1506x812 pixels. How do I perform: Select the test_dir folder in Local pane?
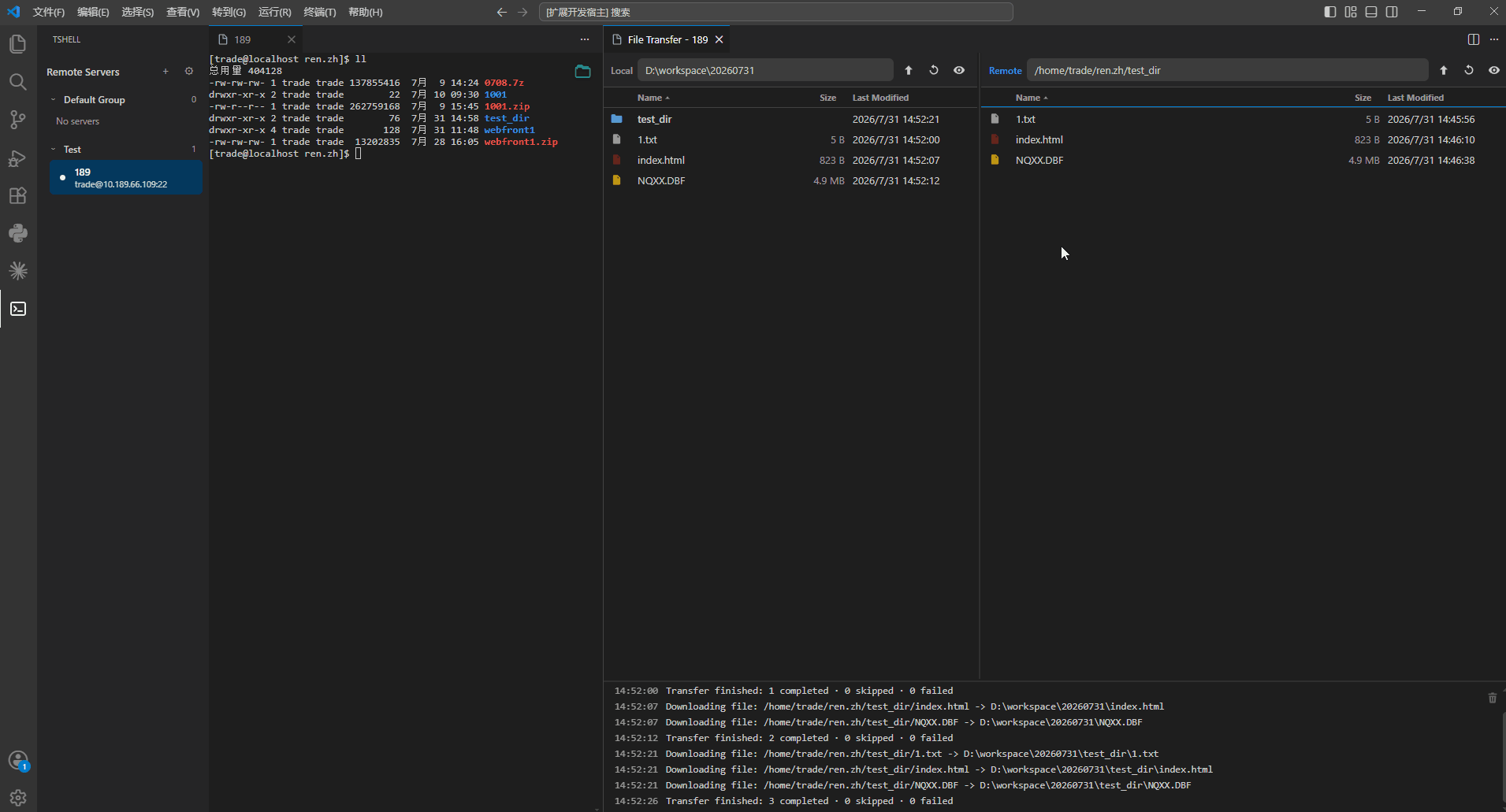pyautogui.click(x=791, y=119)
